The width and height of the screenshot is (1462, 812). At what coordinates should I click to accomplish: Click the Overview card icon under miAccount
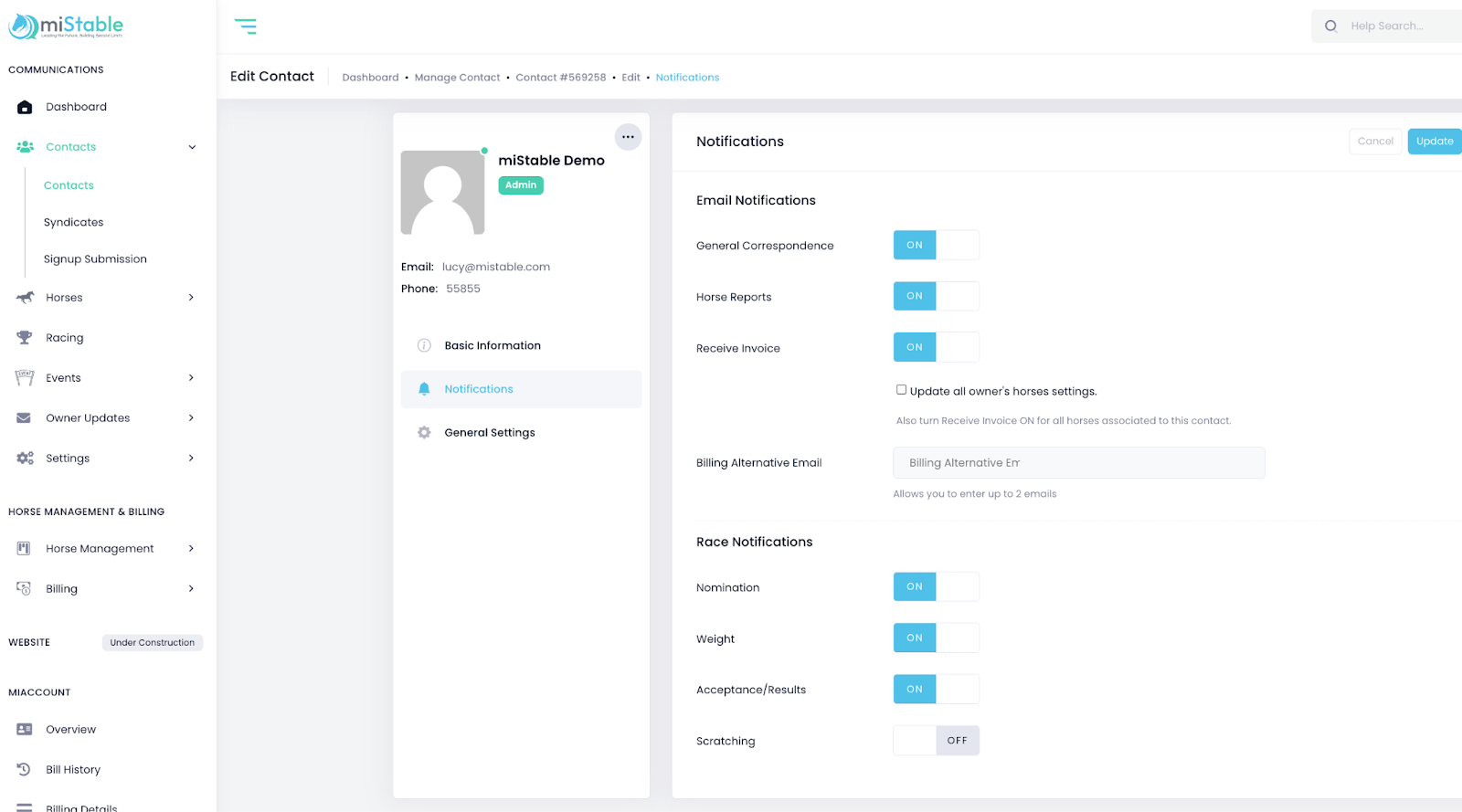point(25,730)
